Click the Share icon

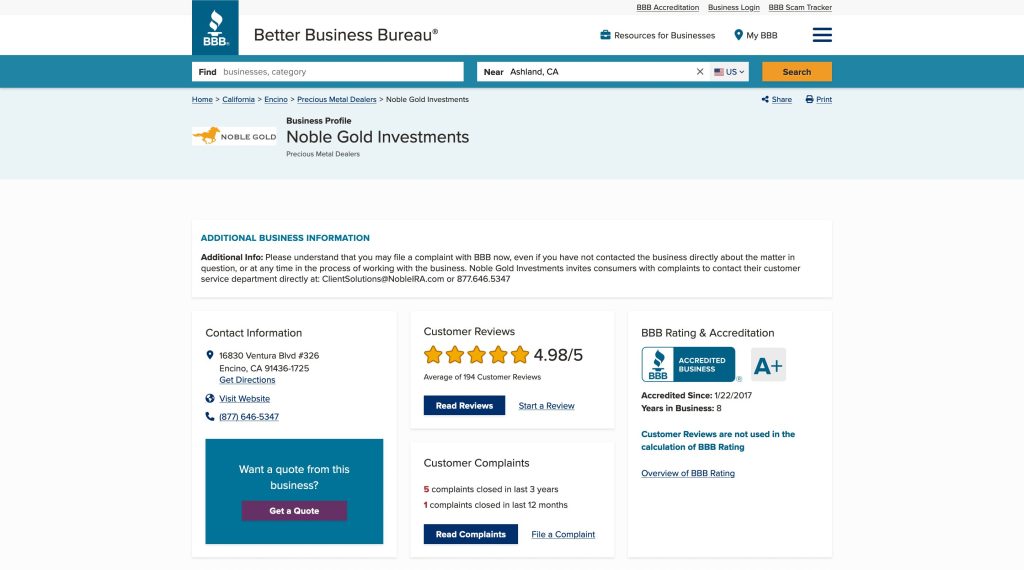point(765,100)
